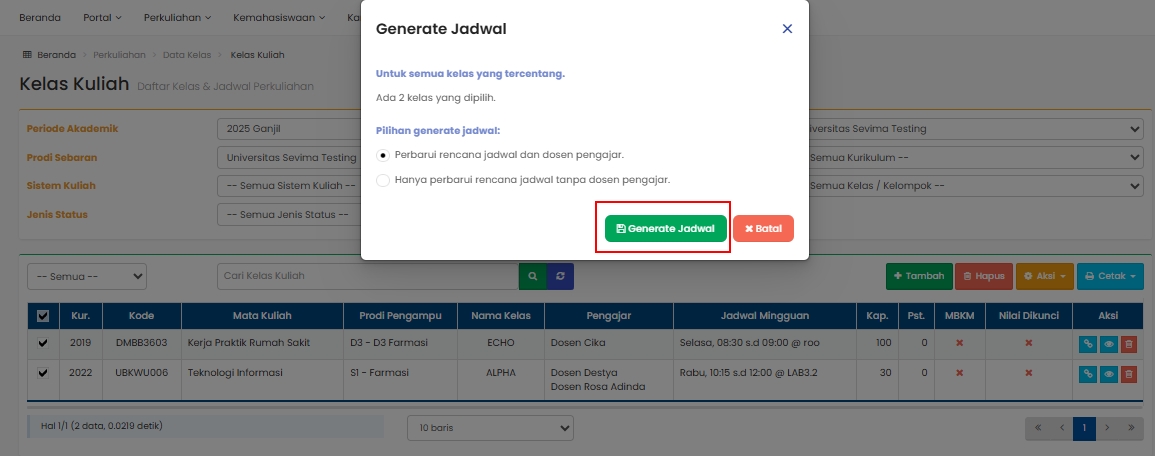The height and width of the screenshot is (456, 1155).
Task: Click in the Cari Kelas Kuliah search field
Action: click(366, 276)
